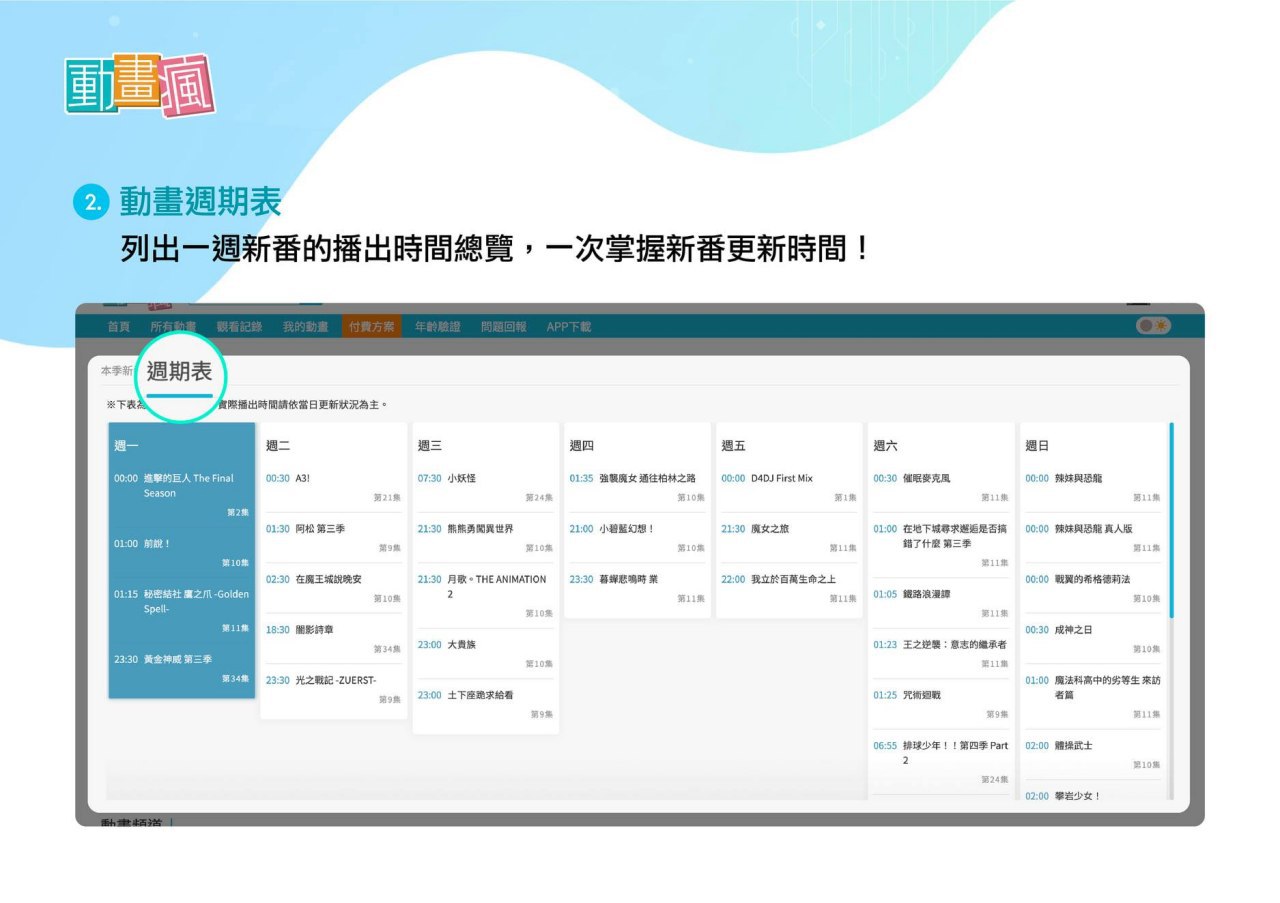Click the highlighted 付費方案 menu item
This screenshot has width=1280, height=903.
tap(371, 327)
